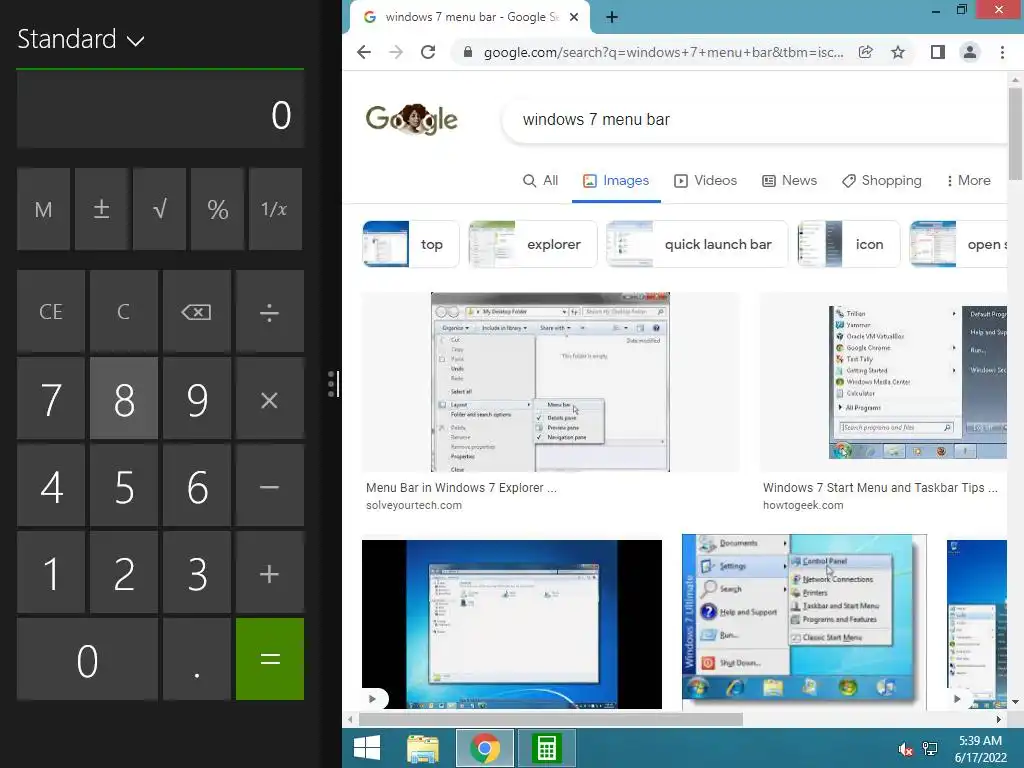Open the Windows 7 Ultimate Control Panel image
The image size is (1024, 768).
[x=804, y=622]
